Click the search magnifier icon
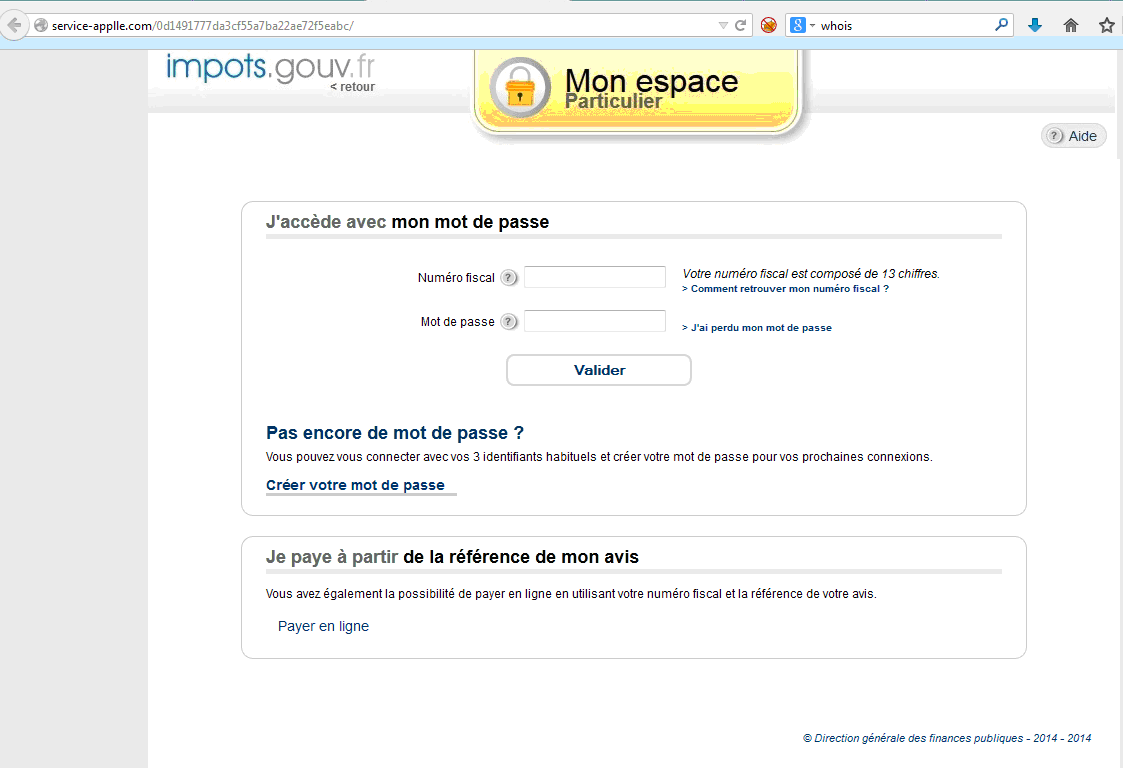Image resolution: width=1123 pixels, height=768 pixels. click(1001, 25)
